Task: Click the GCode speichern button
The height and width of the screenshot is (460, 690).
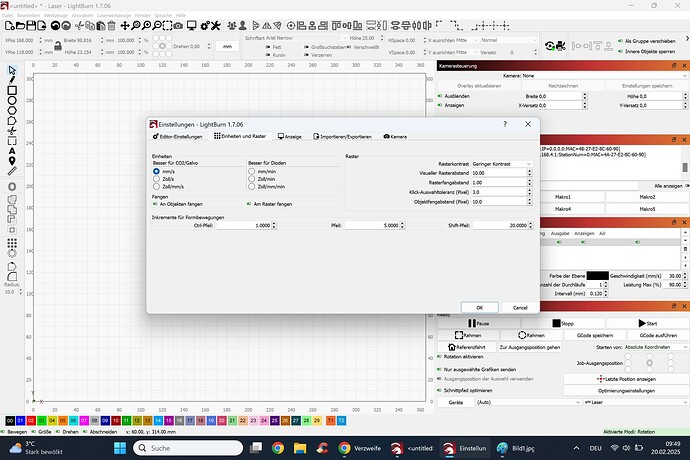Action: coord(595,335)
